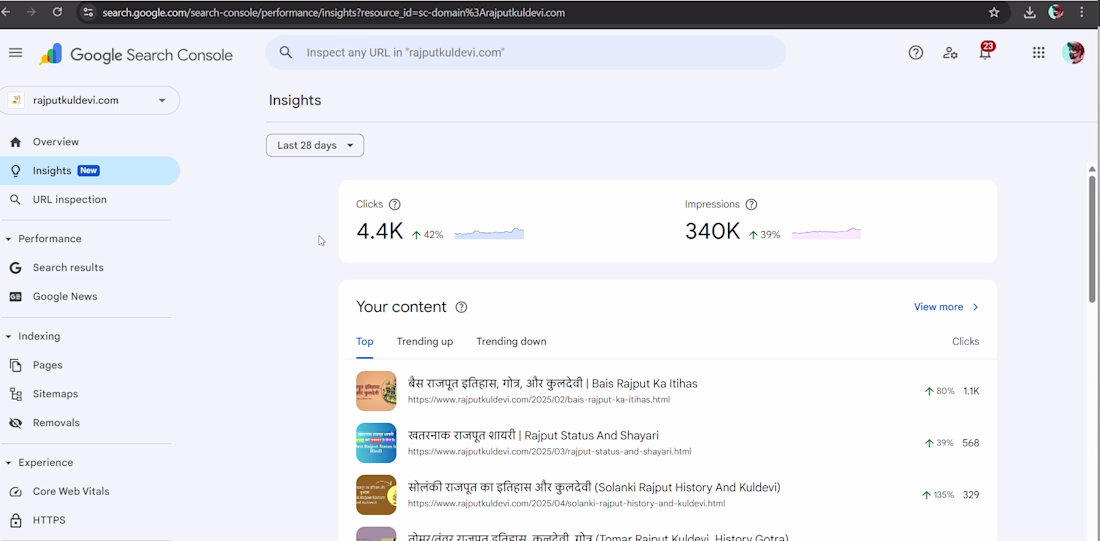Click the 1.1K clicks count

pos(971,391)
